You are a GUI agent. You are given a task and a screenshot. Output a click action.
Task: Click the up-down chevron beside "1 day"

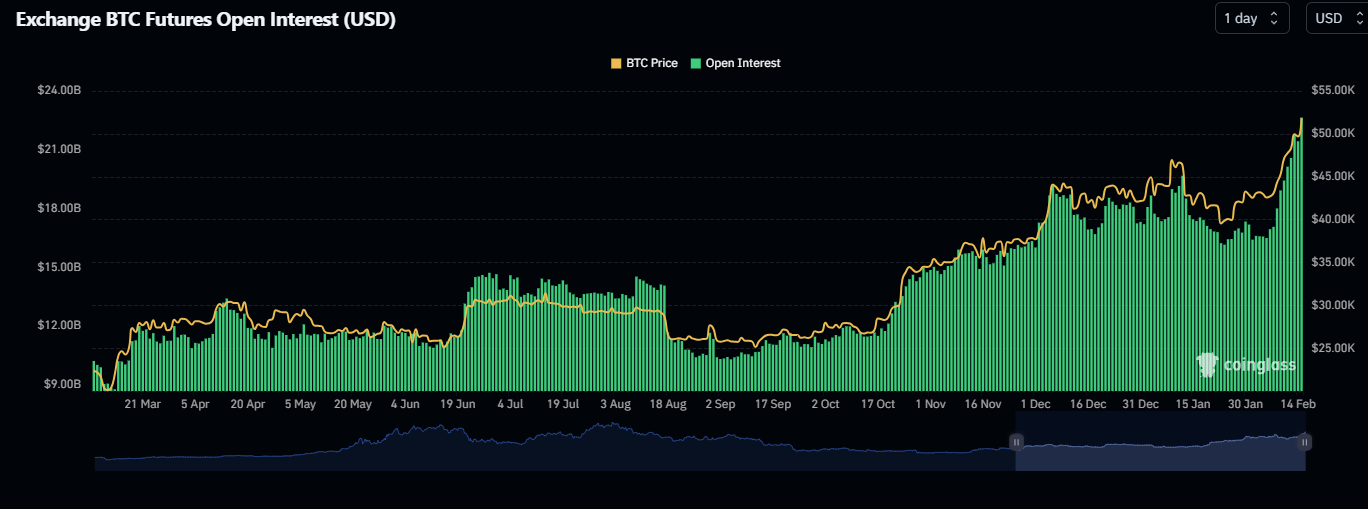click(1273, 18)
